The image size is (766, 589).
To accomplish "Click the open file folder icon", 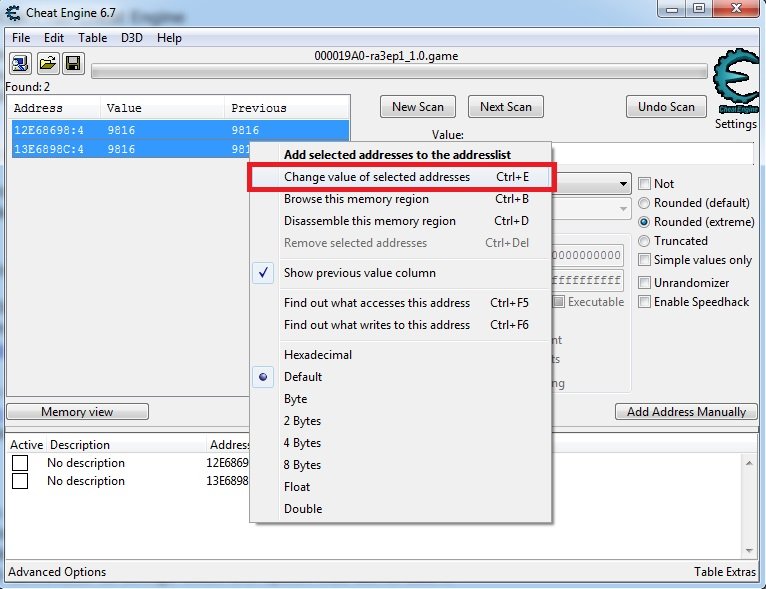I will 47,63.
